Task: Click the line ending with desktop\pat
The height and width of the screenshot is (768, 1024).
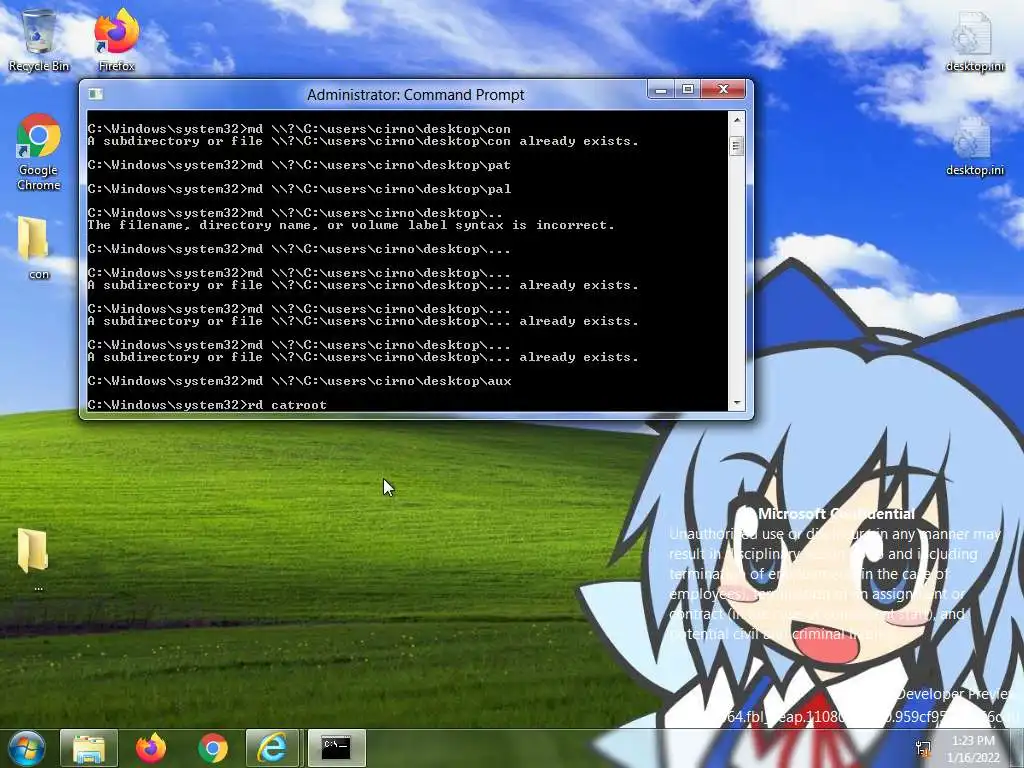Action: tap(299, 165)
